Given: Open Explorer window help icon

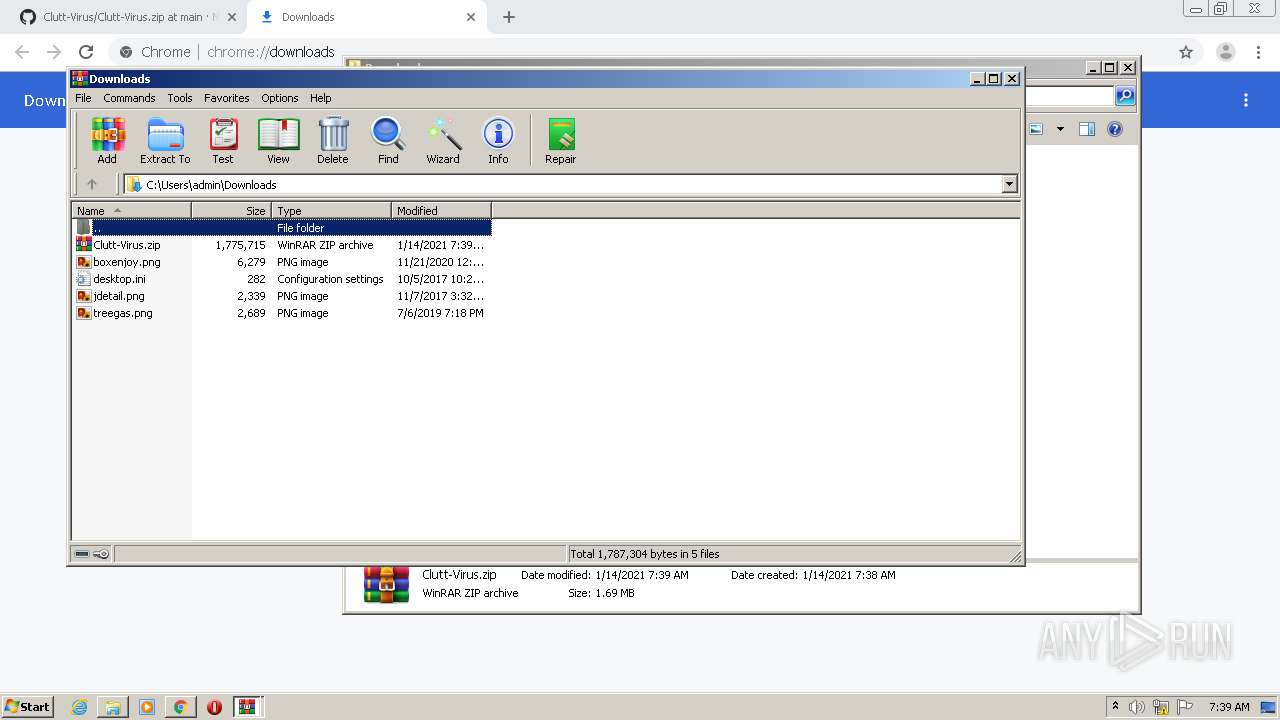Looking at the screenshot, I should click(1115, 129).
